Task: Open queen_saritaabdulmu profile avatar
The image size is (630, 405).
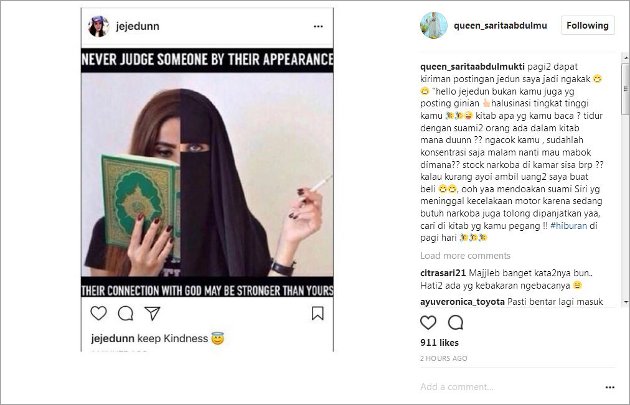Action: tap(434, 25)
